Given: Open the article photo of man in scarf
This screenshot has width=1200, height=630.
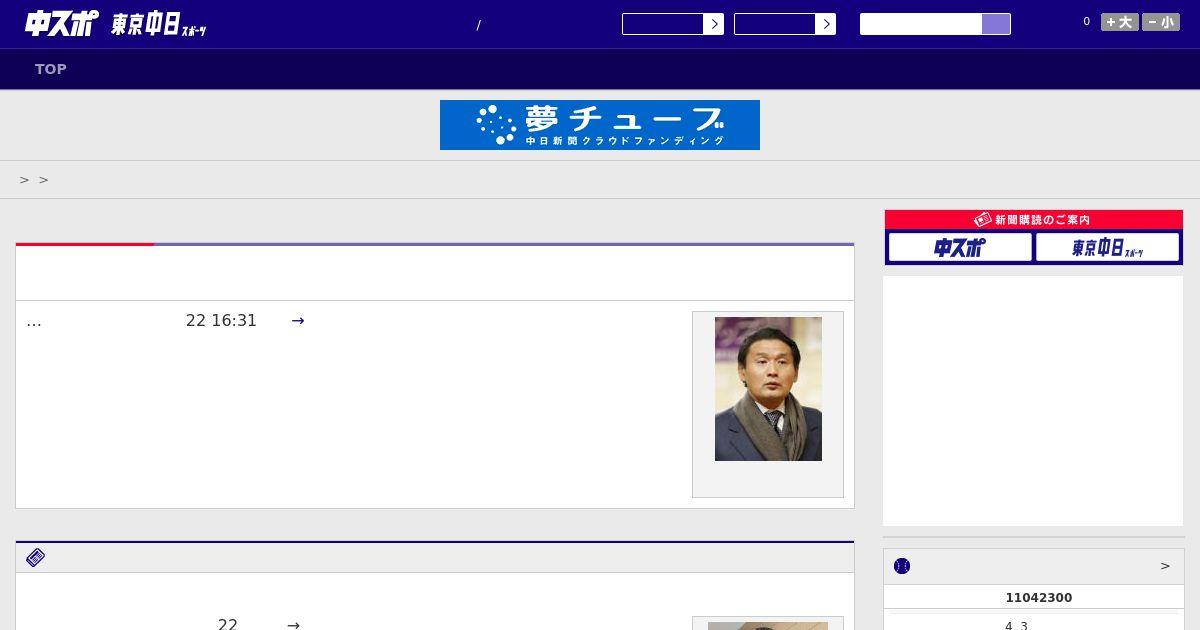Looking at the screenshot, I should click(x=768, y=389).
